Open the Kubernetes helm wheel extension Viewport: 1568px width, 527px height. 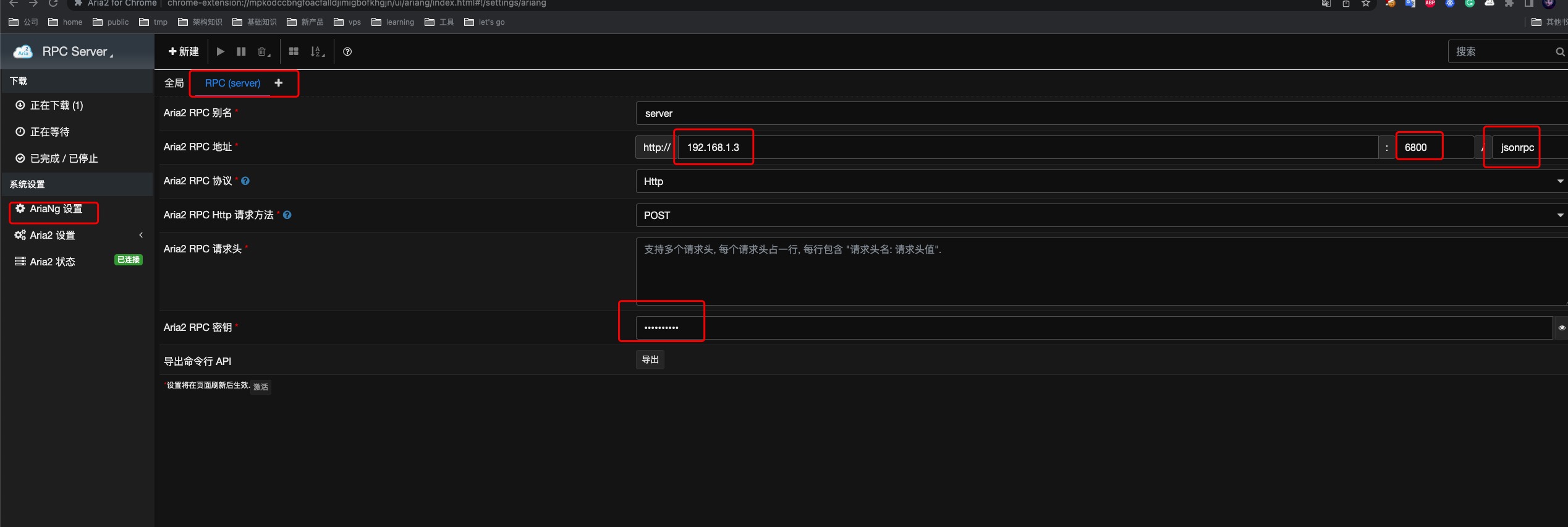[x=1450, y=3]
